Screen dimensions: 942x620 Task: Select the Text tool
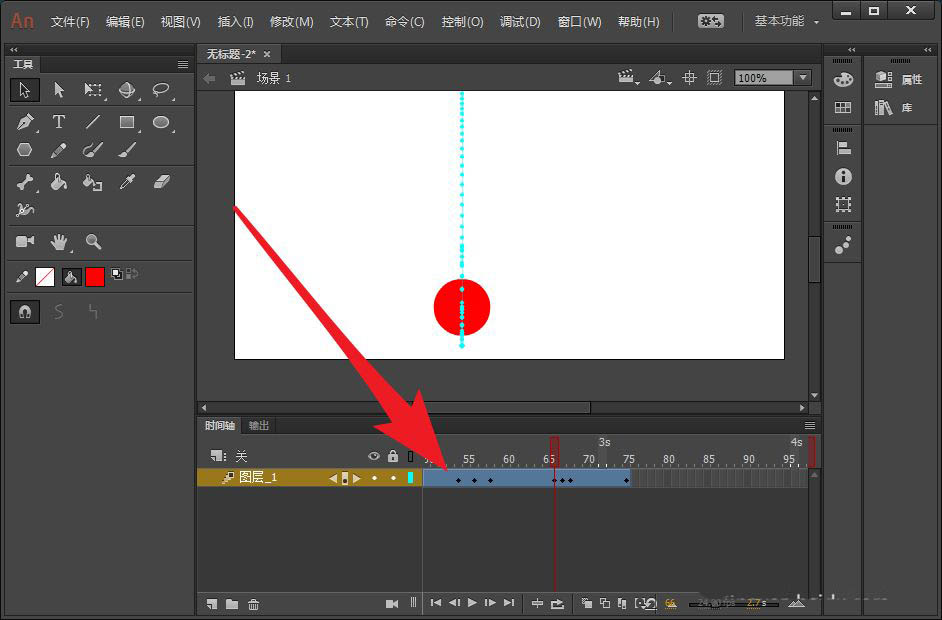point(59,122)
